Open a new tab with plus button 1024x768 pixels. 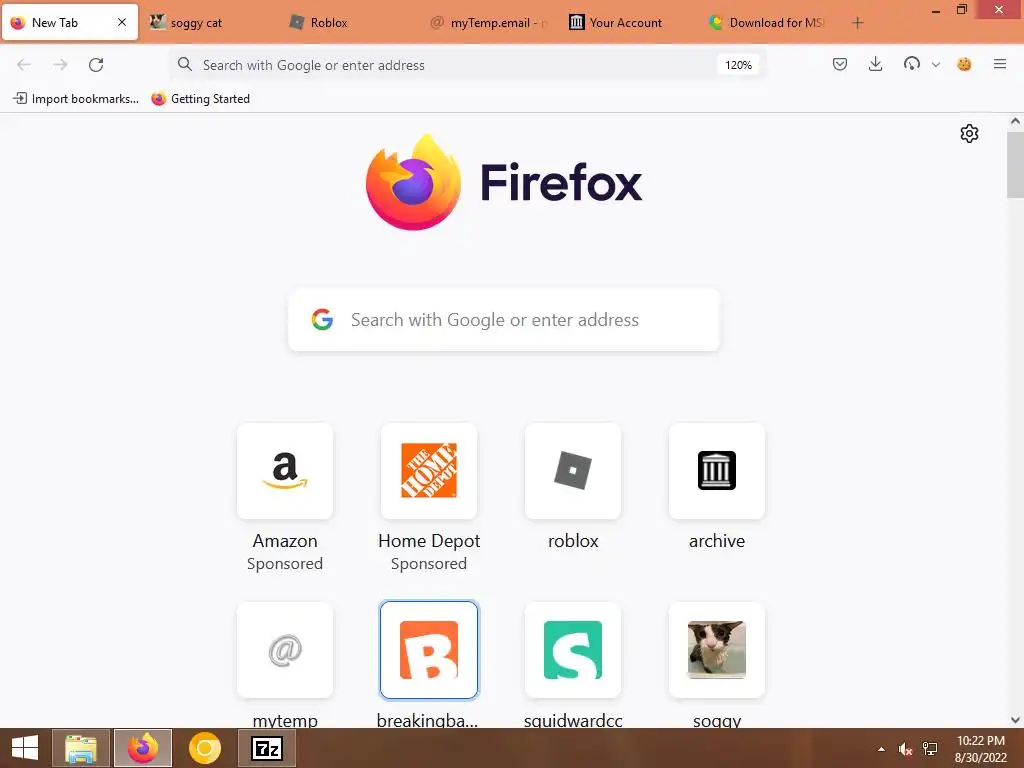[x=857, y=23]
